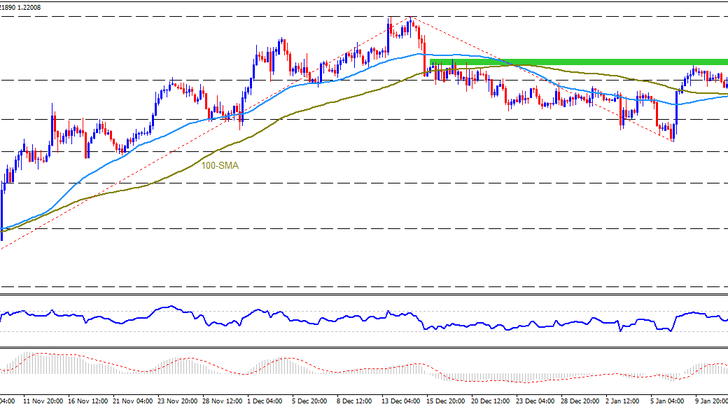Select the green horizontal resistance zone
728x409 pixels.
coord(579,62)
